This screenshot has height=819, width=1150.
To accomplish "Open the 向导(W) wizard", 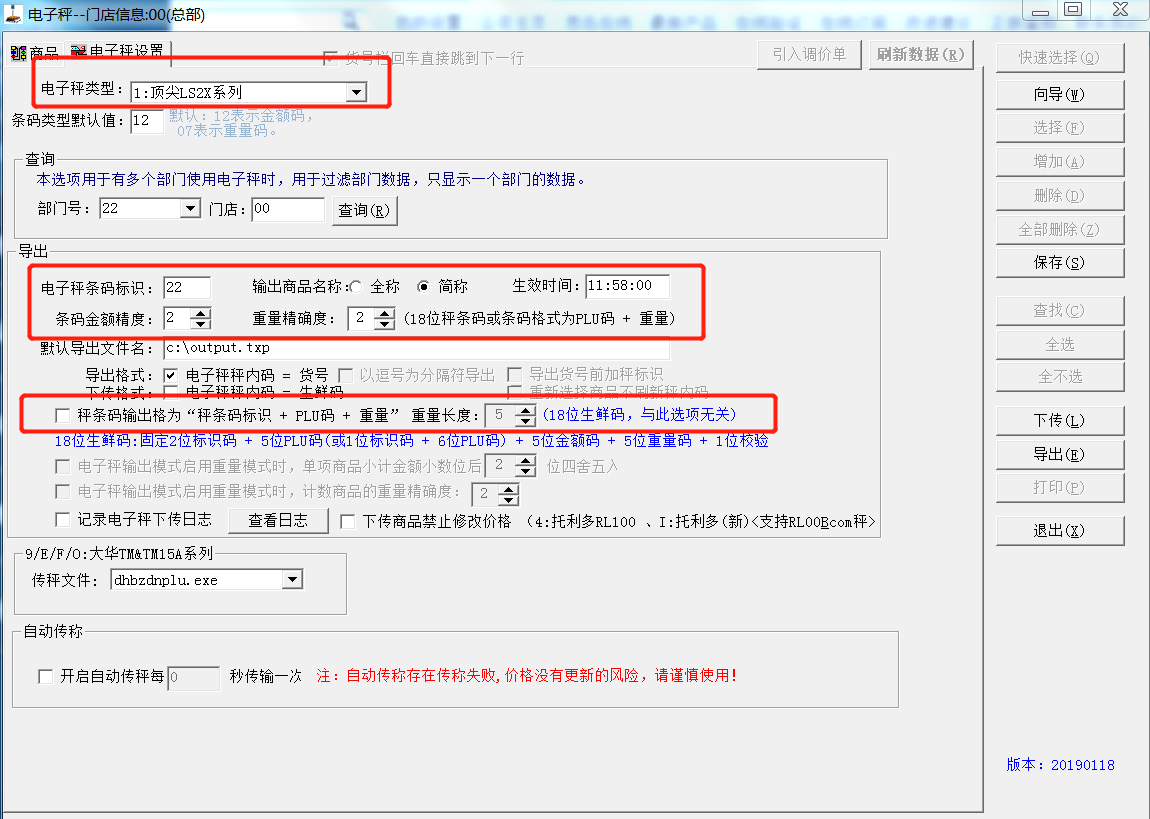I will pos(1059,94).
